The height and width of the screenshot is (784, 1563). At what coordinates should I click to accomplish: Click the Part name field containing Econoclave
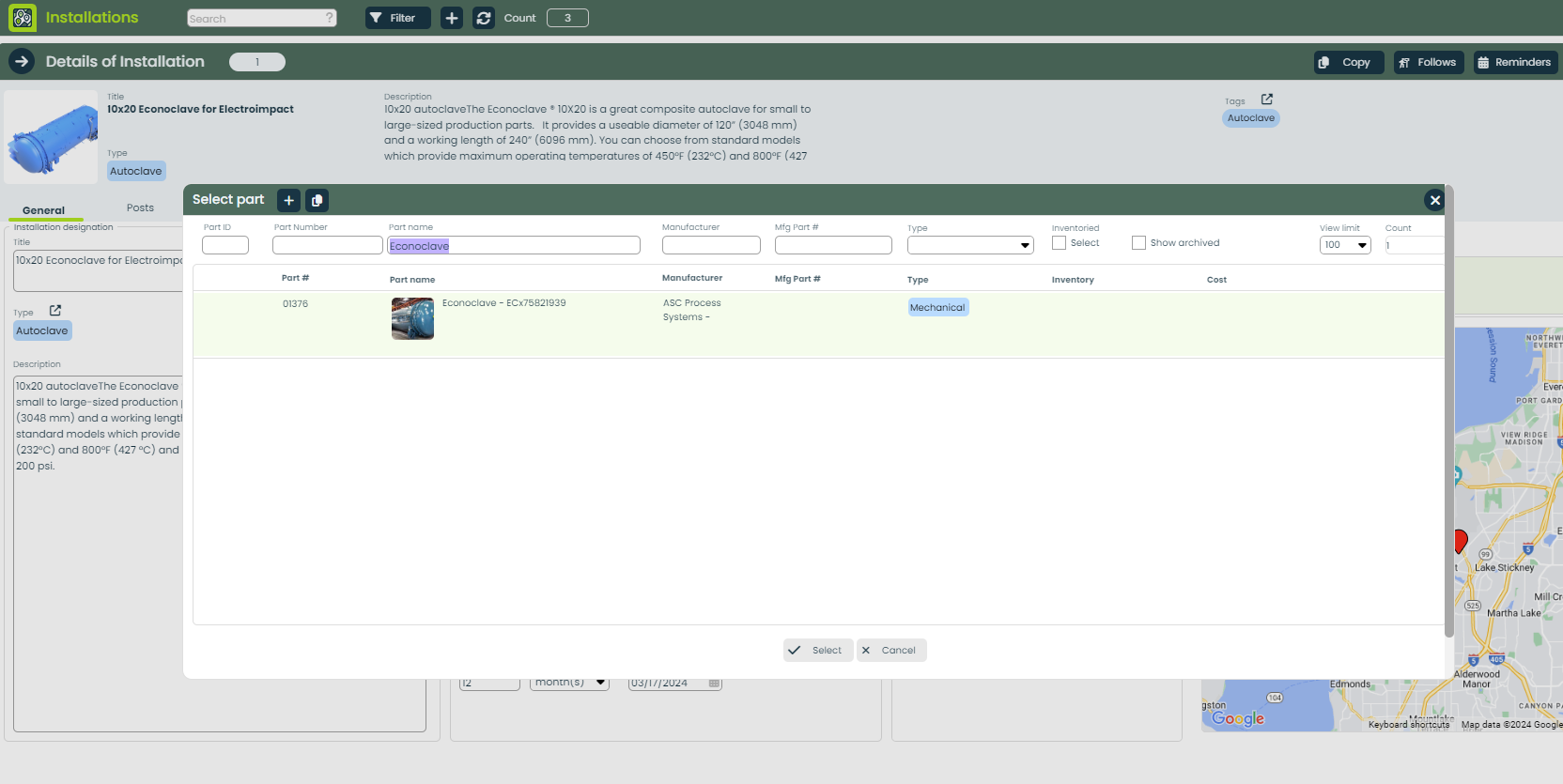tap(514, 245)
